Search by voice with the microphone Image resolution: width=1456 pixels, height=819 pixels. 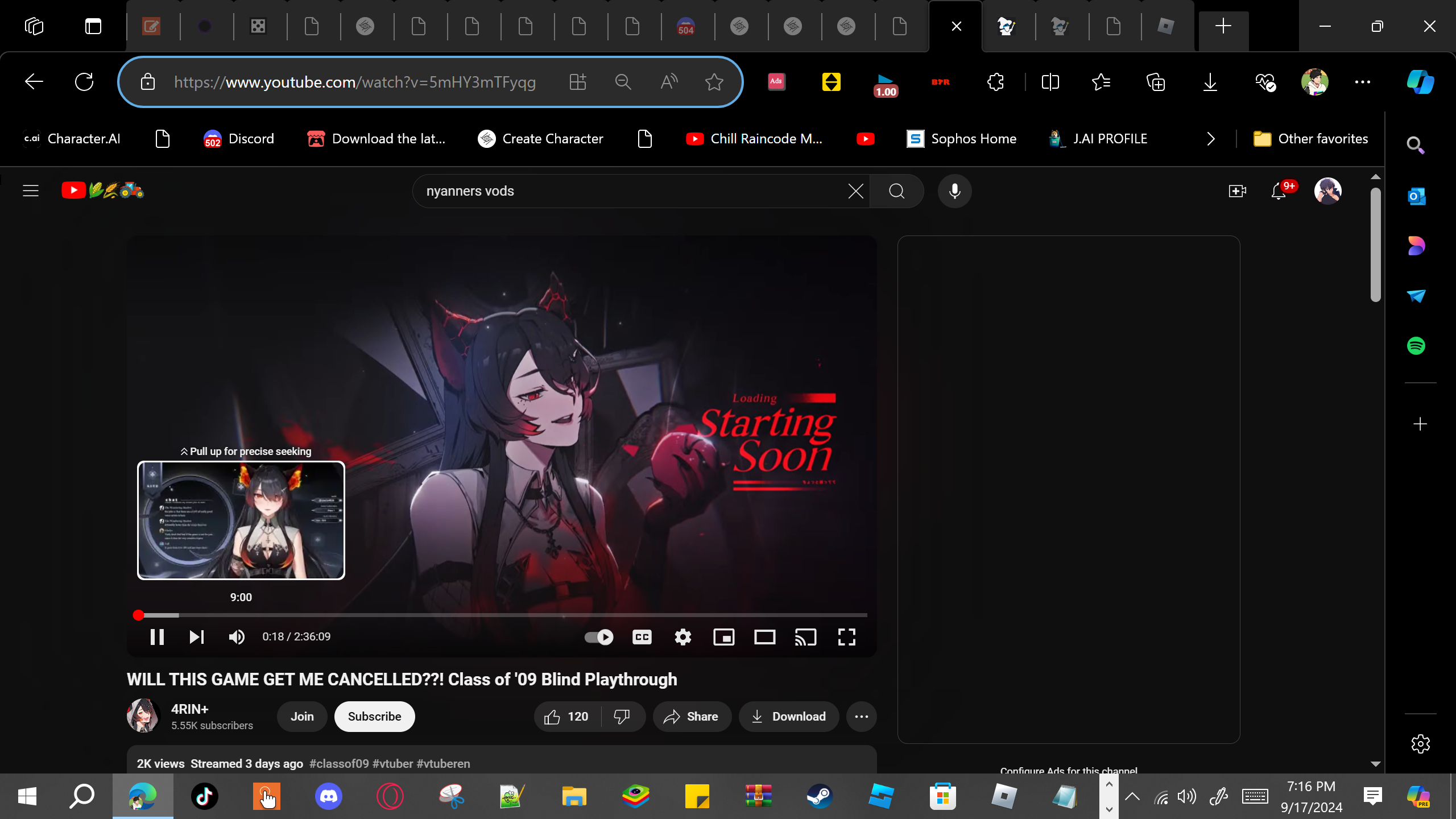[955, 191]
